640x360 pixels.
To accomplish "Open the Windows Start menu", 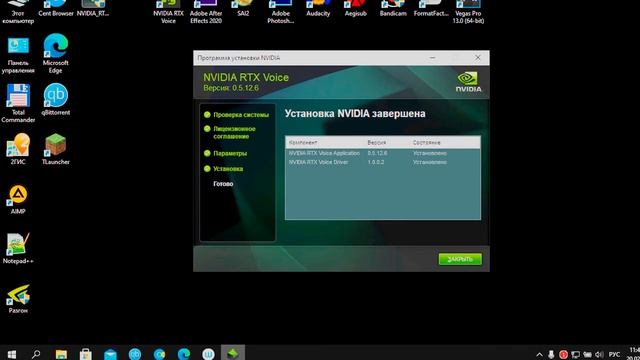I will point(12,354).
